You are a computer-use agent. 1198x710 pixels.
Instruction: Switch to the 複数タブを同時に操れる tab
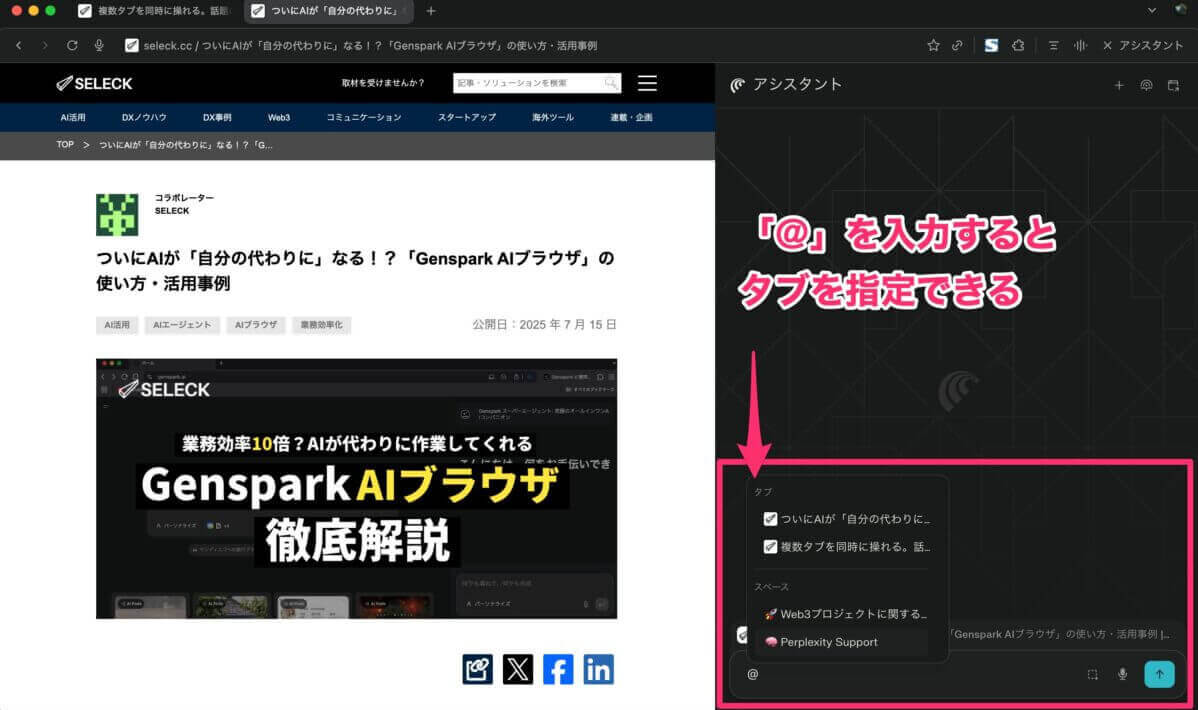(154, 11)
